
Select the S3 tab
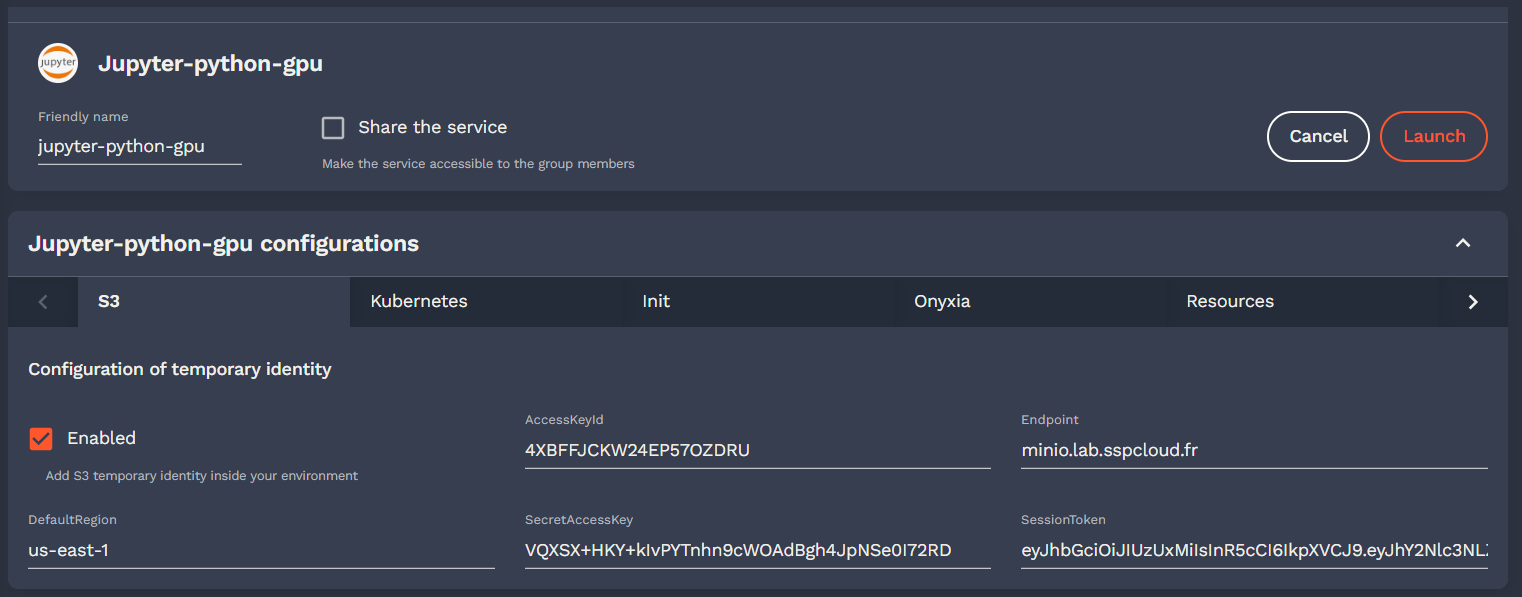(x=109, y=301)
